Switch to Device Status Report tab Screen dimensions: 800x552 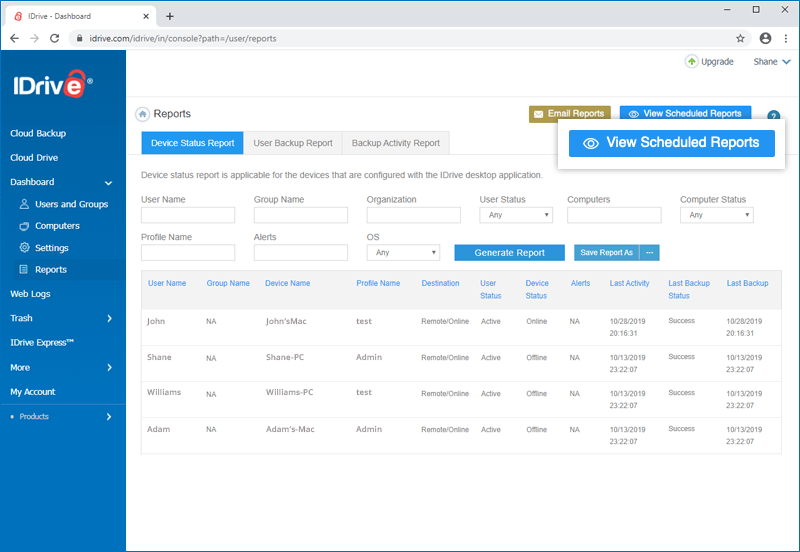click(192, 143)
